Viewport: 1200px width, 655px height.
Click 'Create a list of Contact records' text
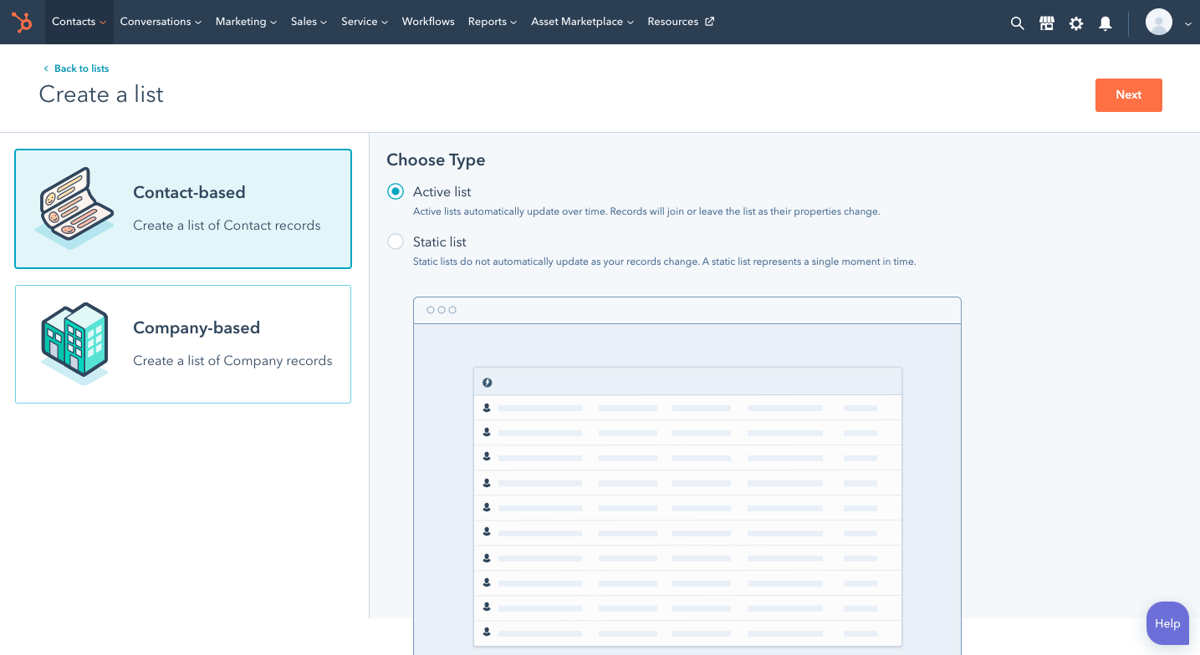pyautogui.click(x=227, y=226)
